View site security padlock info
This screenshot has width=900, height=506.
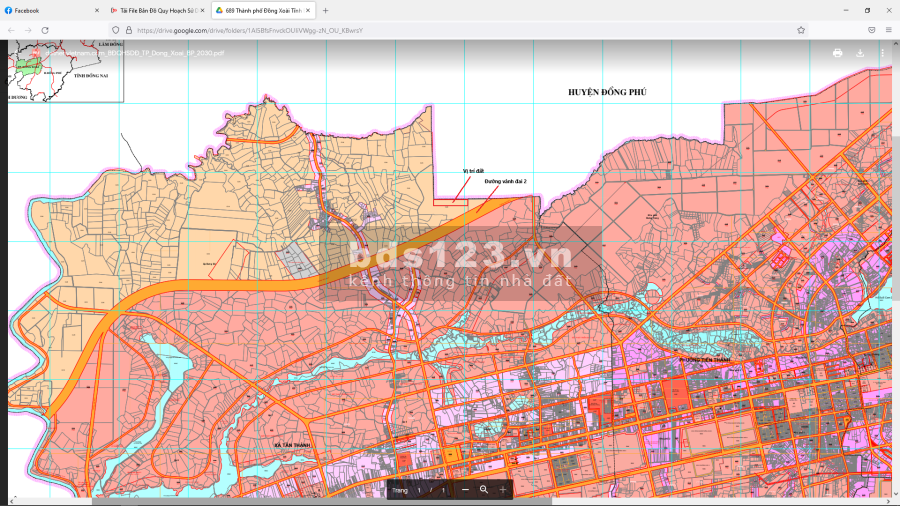[x=129, y=30]
